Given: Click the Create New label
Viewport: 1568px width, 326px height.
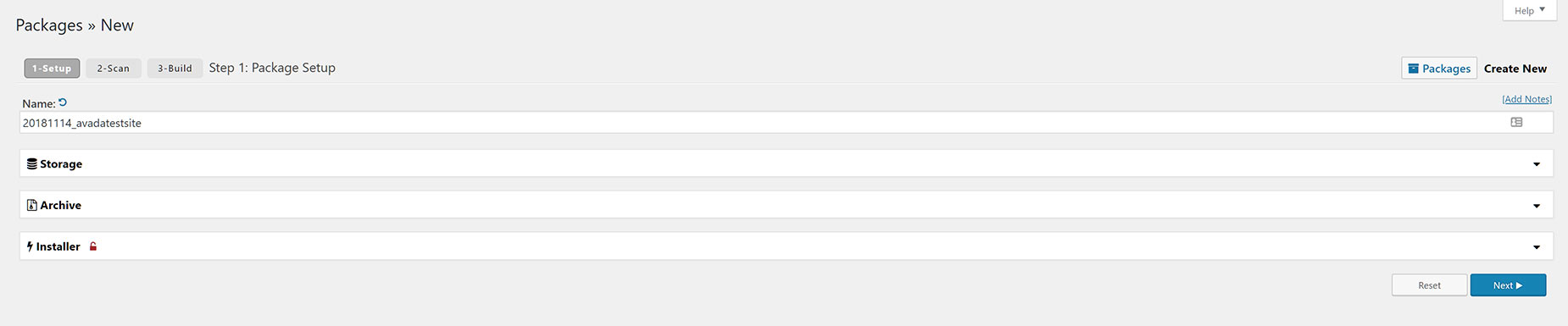Looking at the screenshot, I should coord(1515,69).
